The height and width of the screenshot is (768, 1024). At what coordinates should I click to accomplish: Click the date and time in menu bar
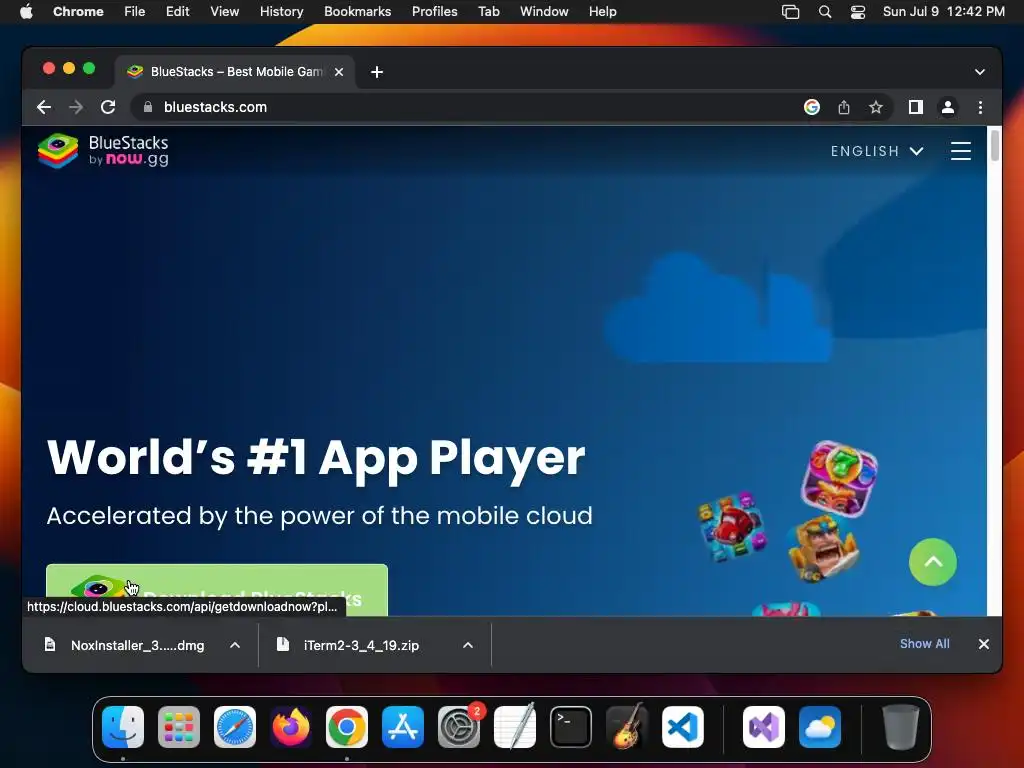[x=944, y=12]
